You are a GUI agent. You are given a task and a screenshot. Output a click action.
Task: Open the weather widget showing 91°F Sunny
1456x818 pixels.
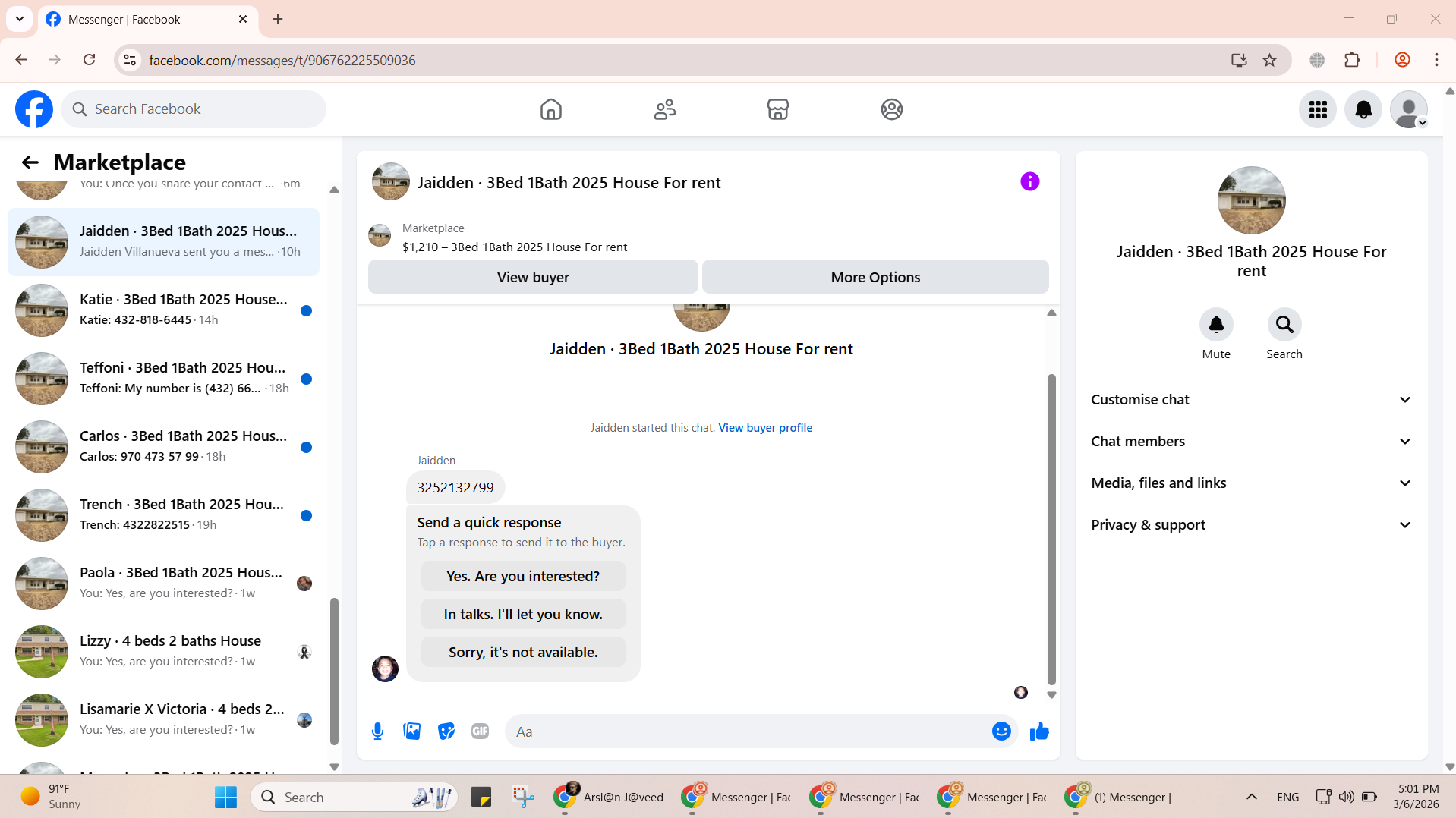pos(50,797)
